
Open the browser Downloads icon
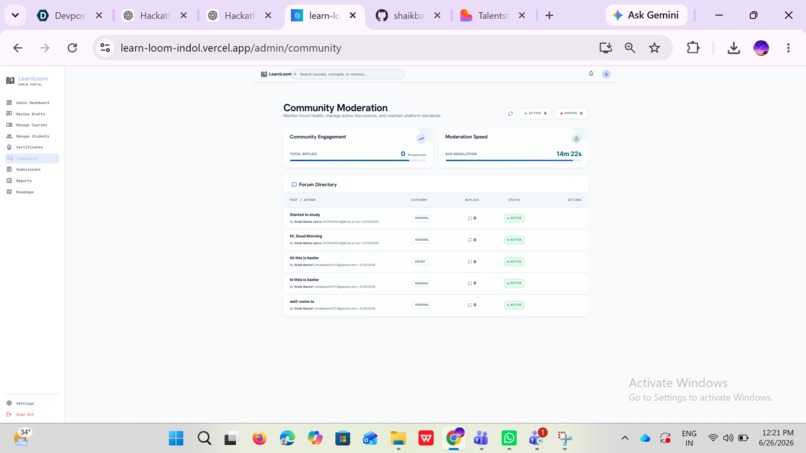(734, 48)
